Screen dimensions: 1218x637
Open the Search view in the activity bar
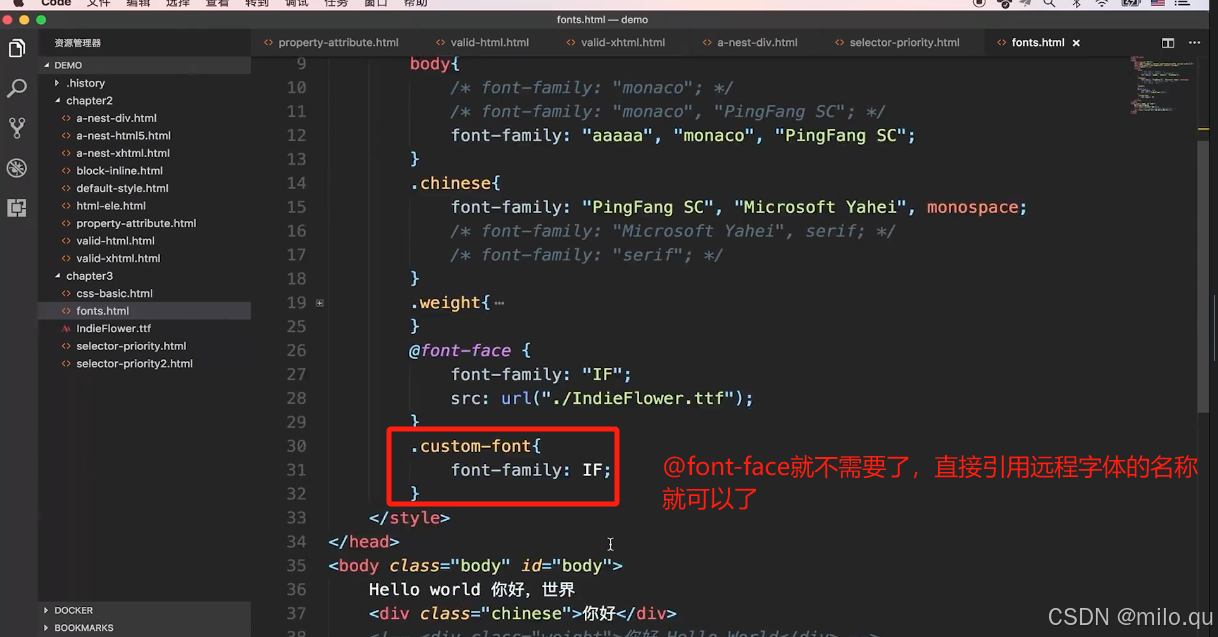click(17, 89)
